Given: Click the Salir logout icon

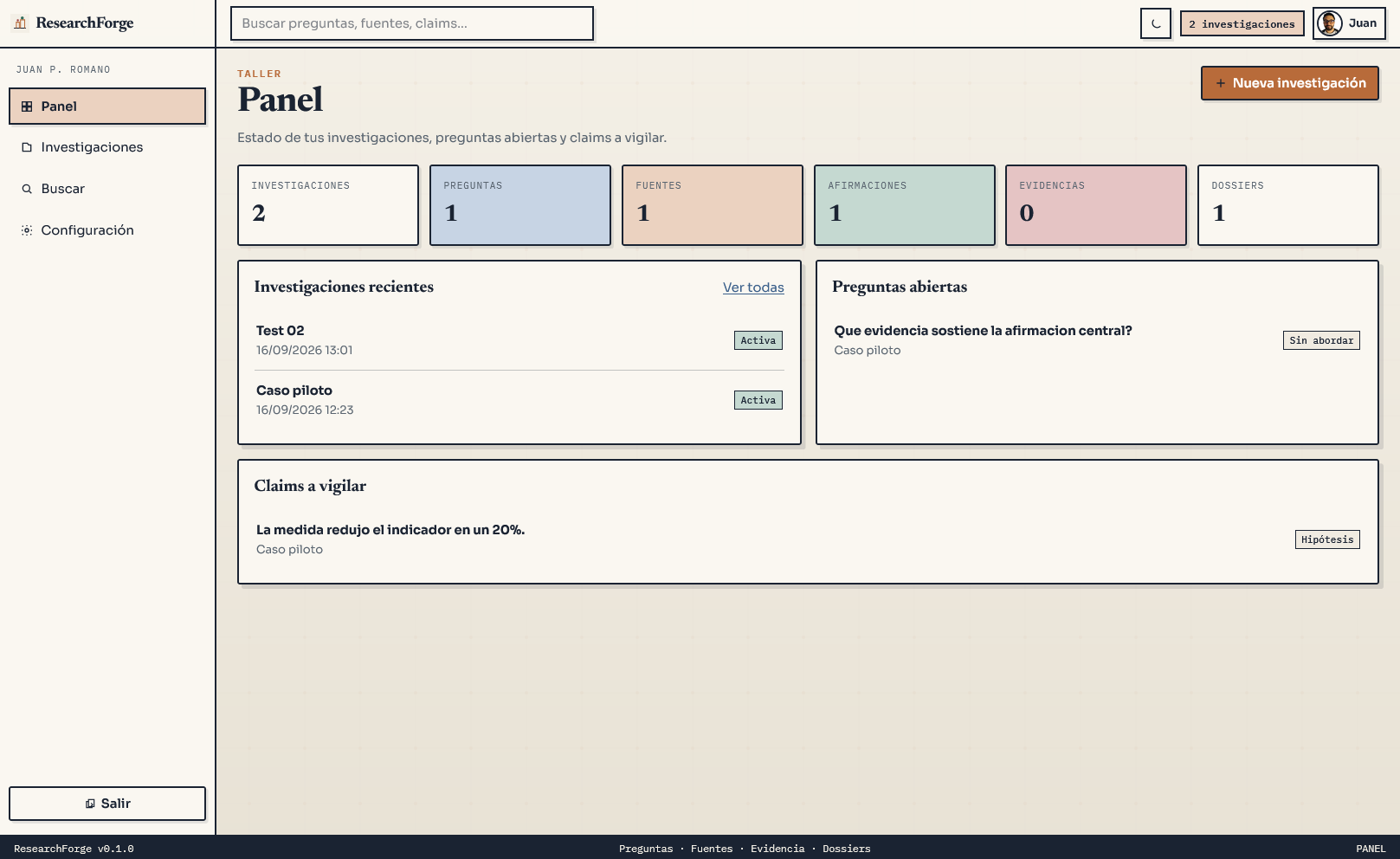Looking at the screenshot, I should point(90,804).
